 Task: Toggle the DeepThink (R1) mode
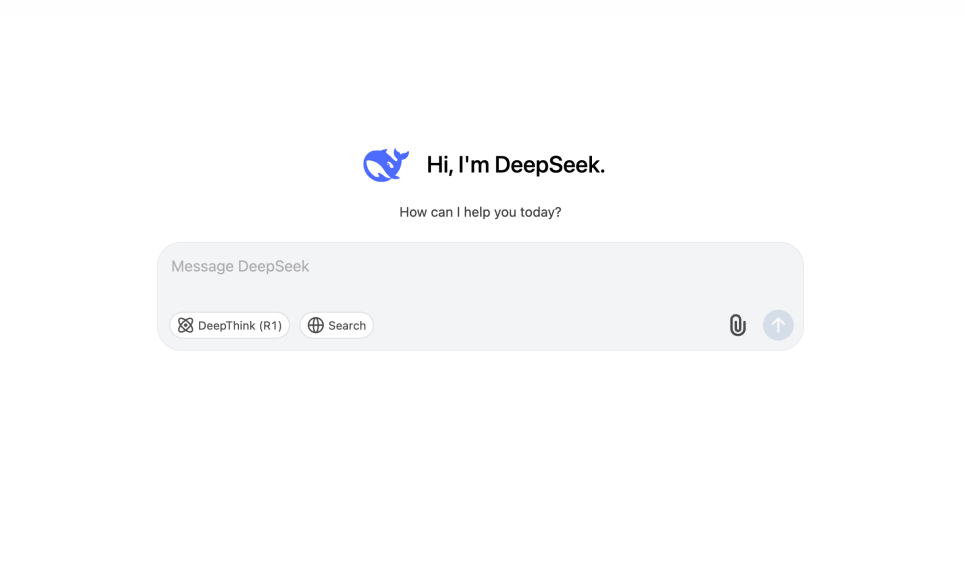pos(230,326)
